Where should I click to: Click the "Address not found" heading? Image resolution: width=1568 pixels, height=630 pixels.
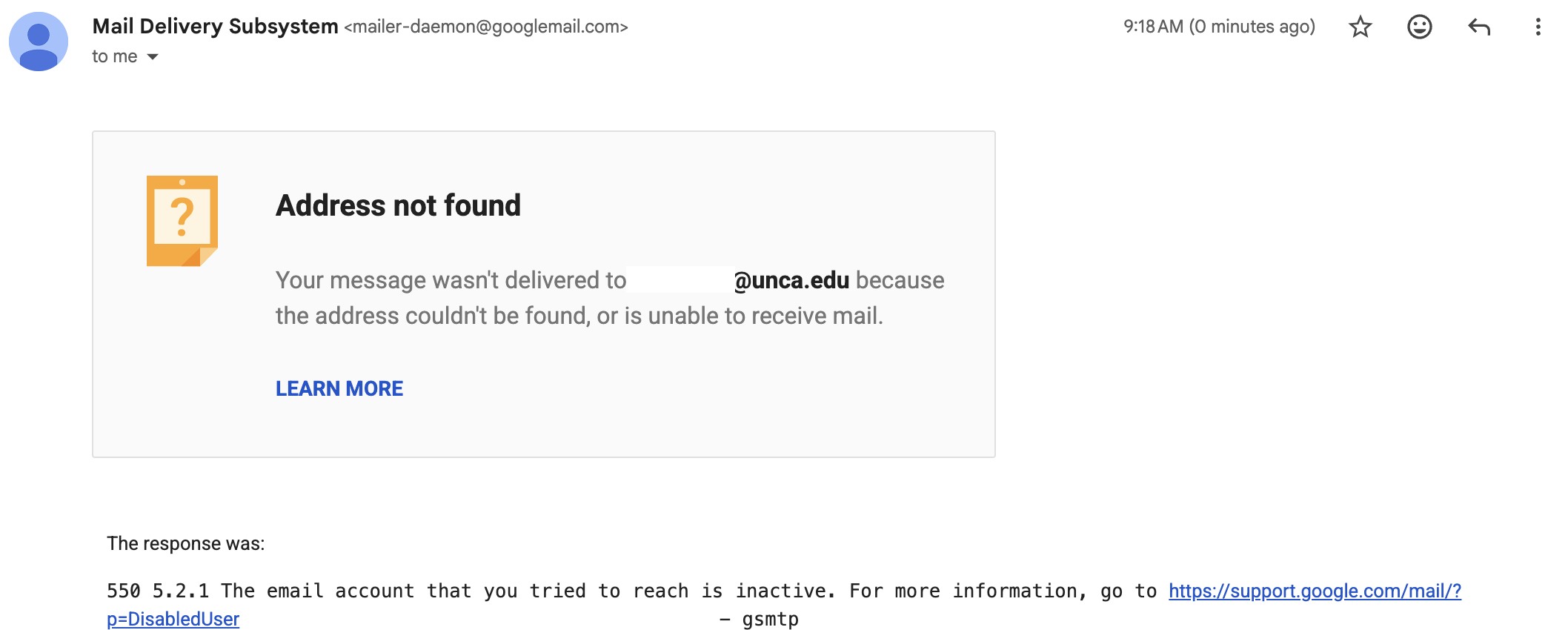[x=398, y=205]
